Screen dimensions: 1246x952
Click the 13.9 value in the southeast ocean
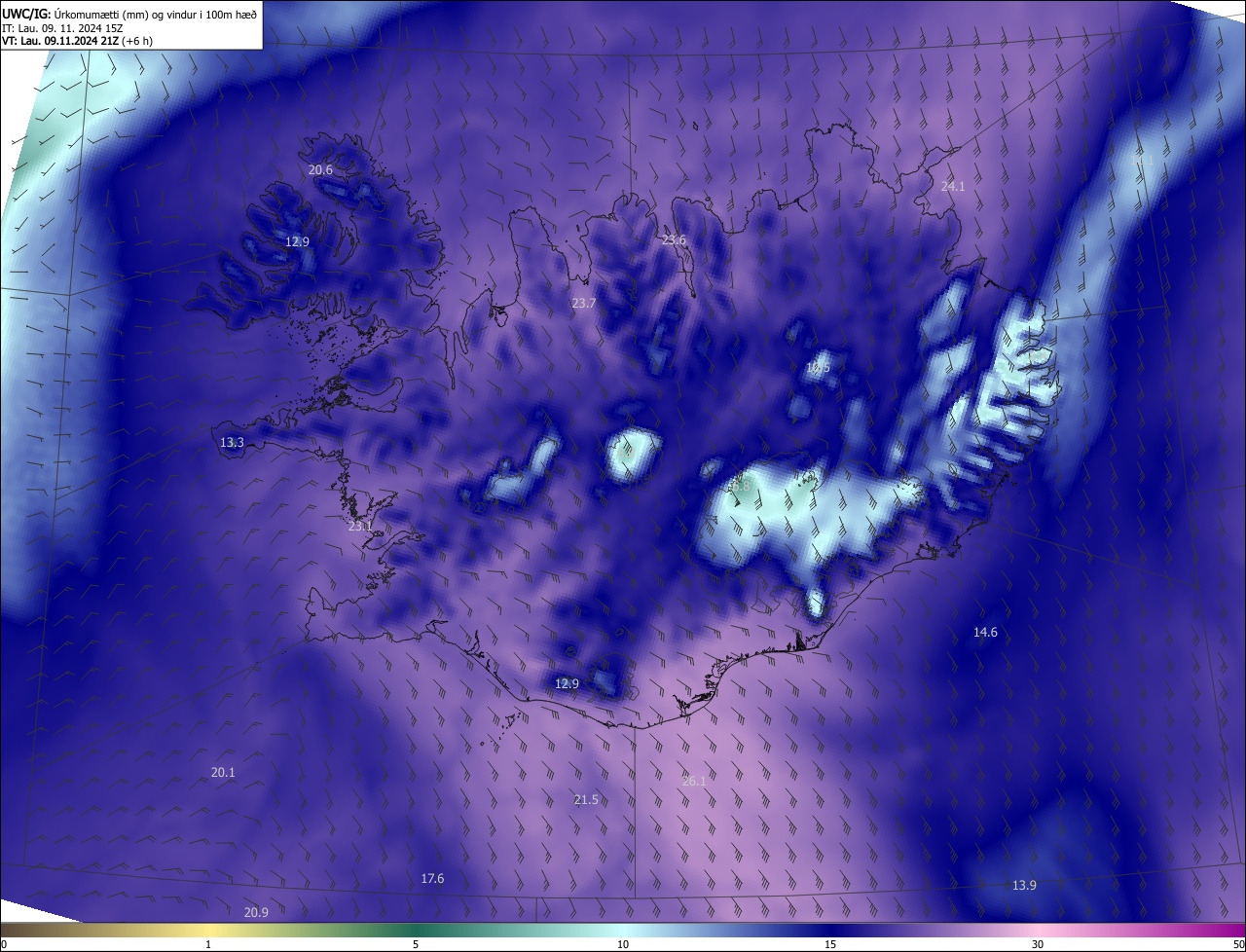(x=1024, y=886)
